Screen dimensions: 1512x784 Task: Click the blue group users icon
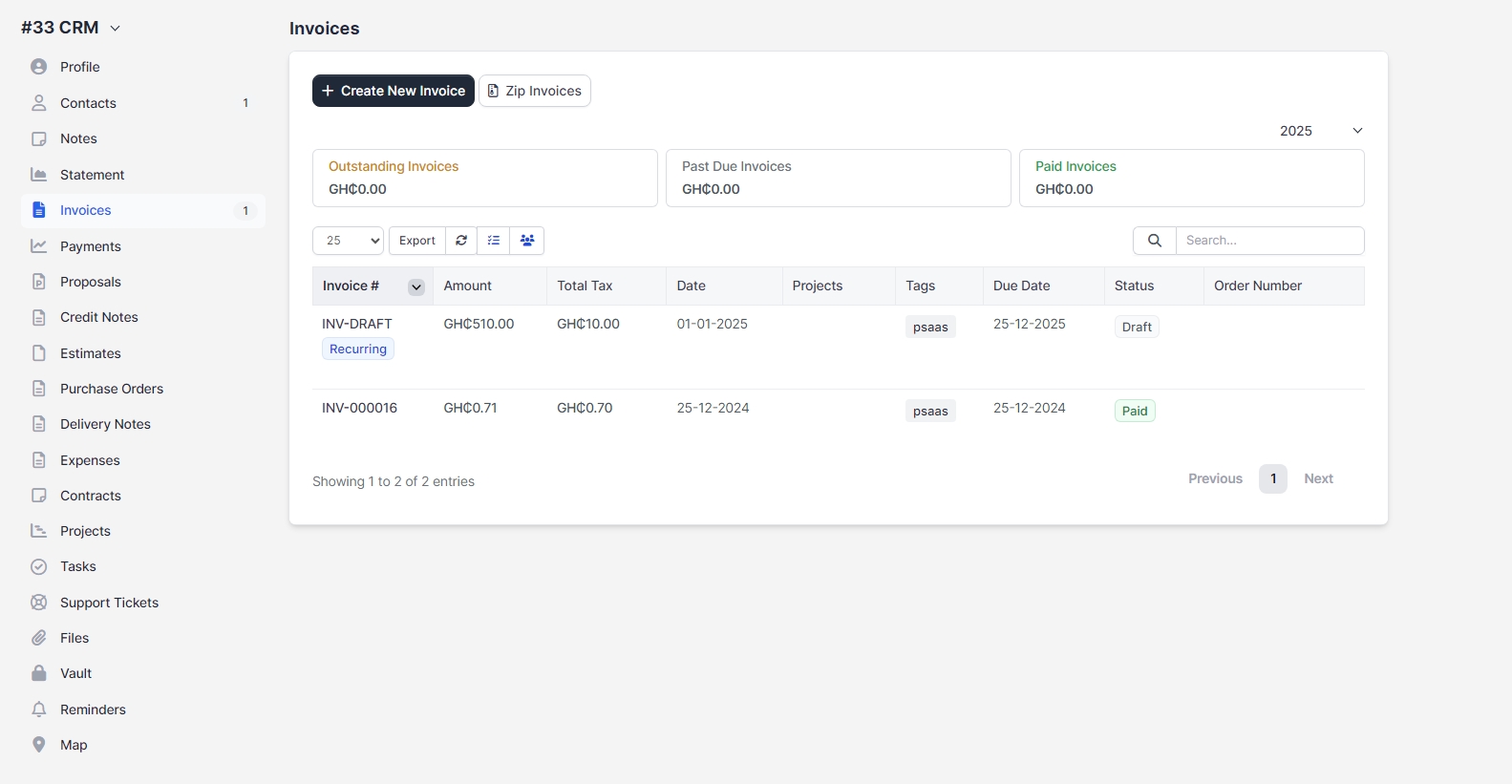(x=527, y=241)
